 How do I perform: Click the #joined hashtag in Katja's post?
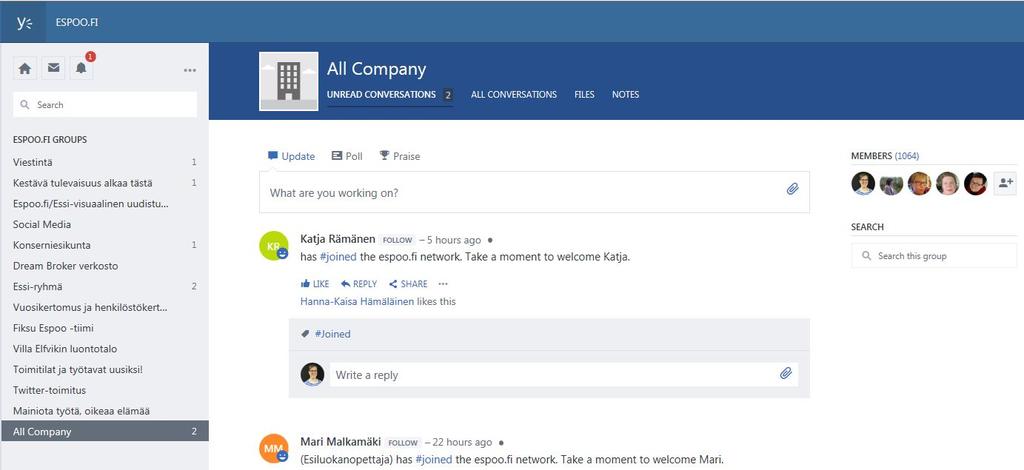tap(338, 257)
